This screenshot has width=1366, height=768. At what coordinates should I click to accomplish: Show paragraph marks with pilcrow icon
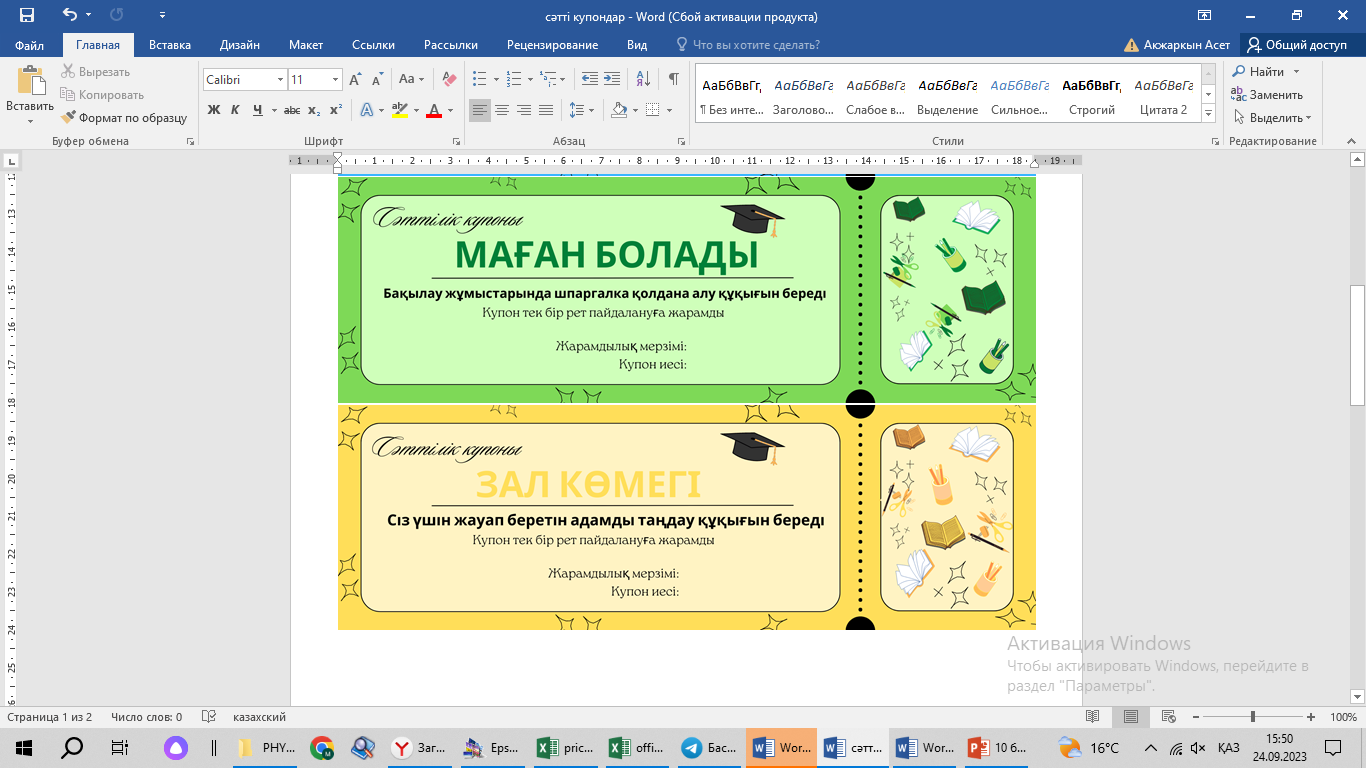pyautogui.click(x=674, y=79)
